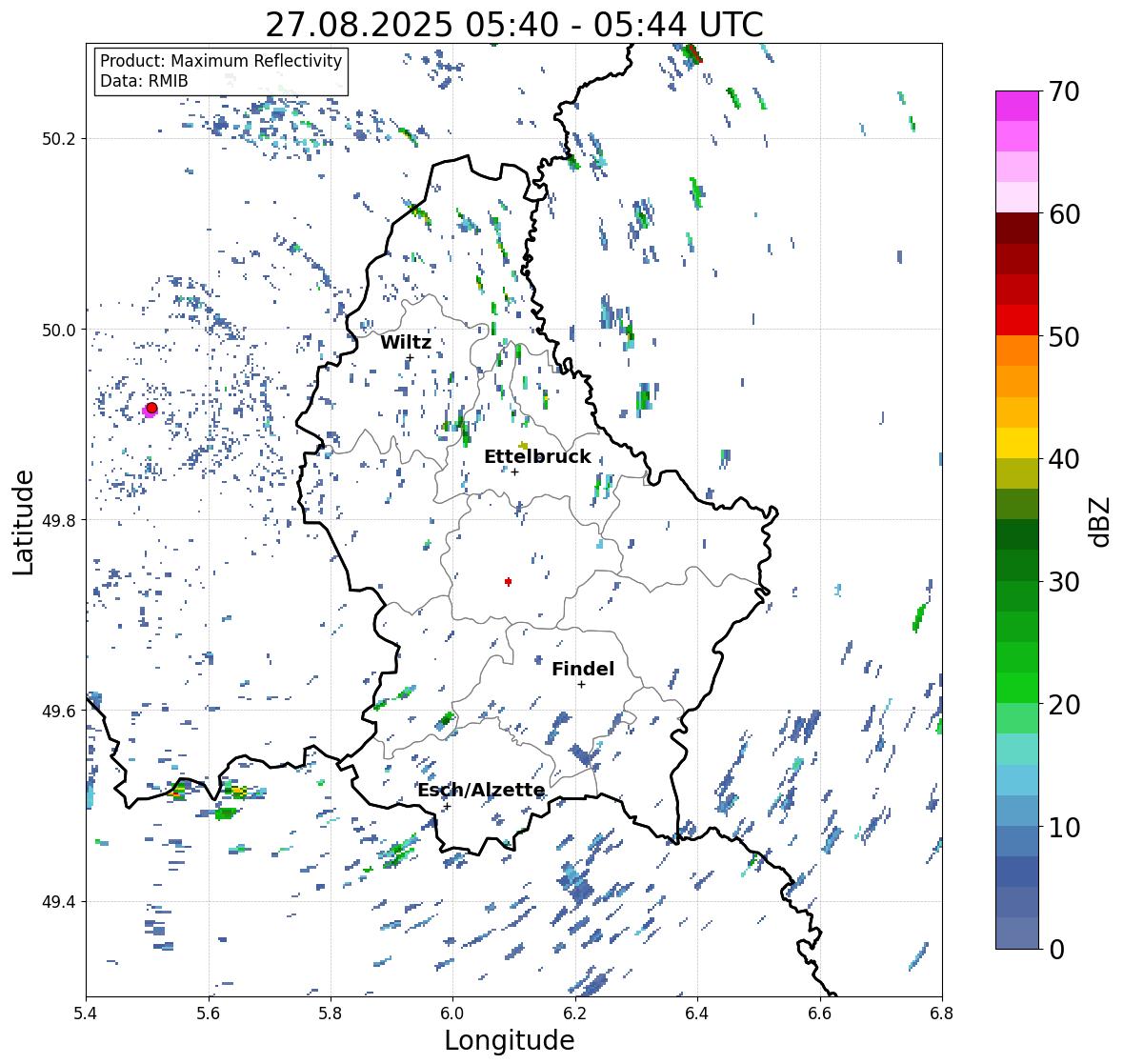Click longitude tick label 5.4
1123x1064 pixels.
click(86, 1014)
